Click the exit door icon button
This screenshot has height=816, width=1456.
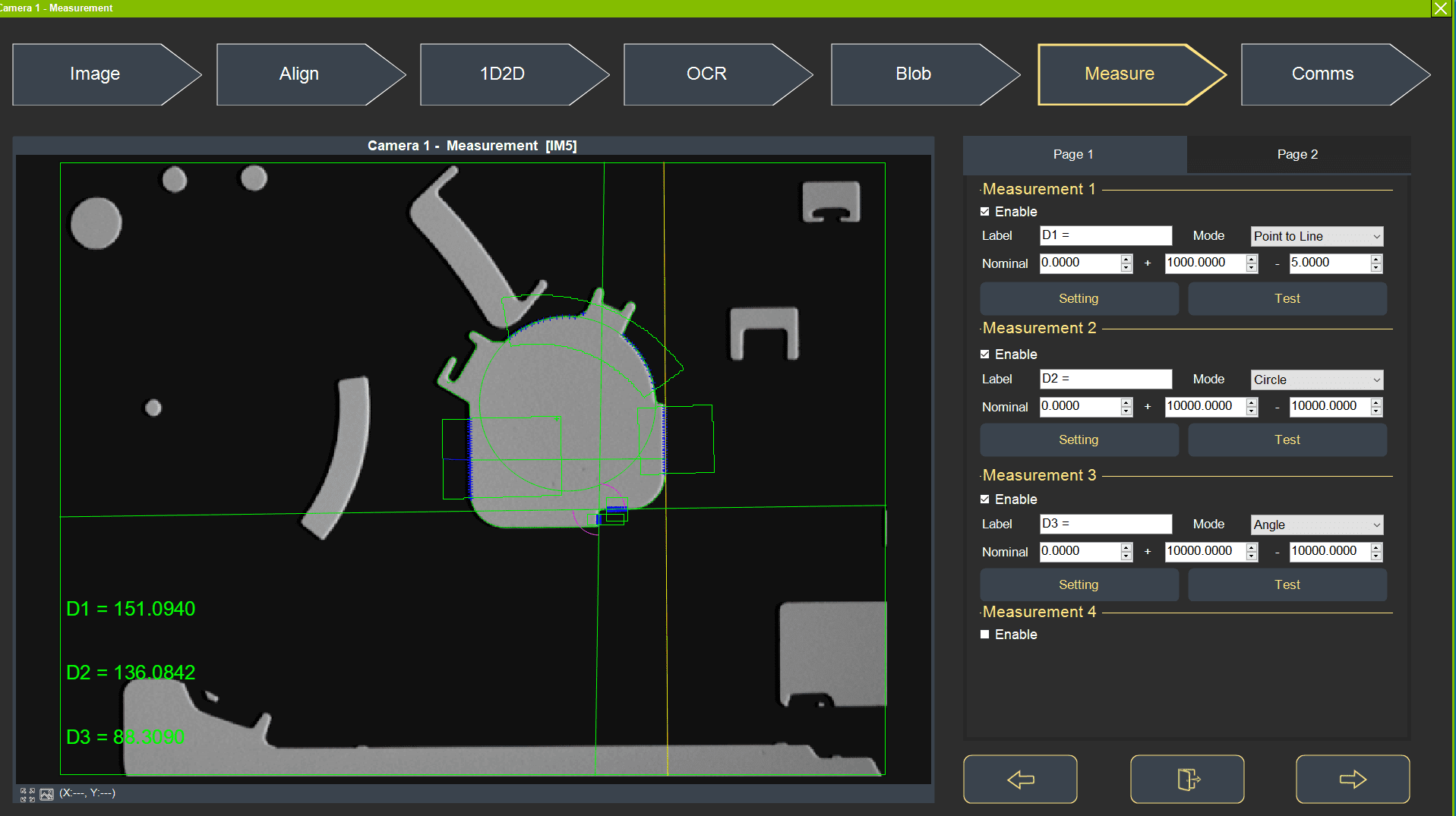(1187, 779)
